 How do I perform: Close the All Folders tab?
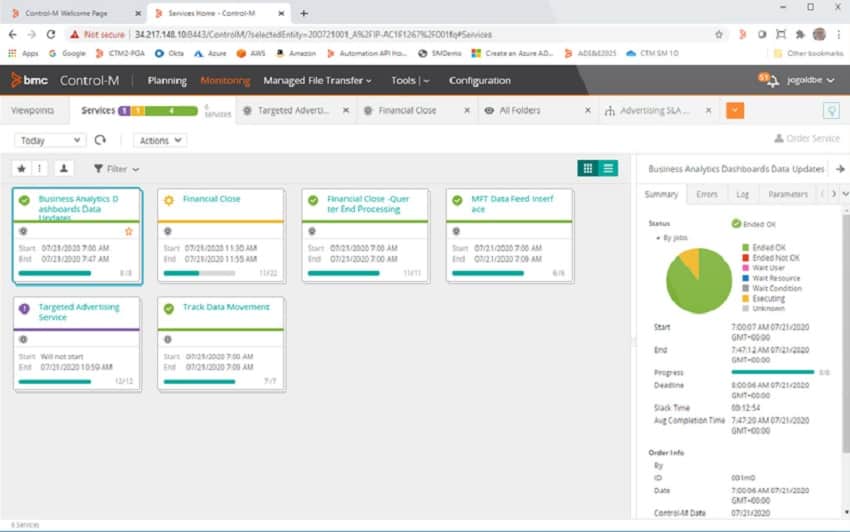click(588, 110)
